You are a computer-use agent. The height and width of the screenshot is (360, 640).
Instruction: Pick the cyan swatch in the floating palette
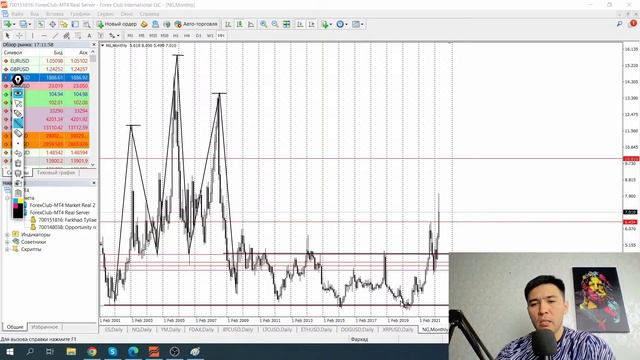[16, 201]
